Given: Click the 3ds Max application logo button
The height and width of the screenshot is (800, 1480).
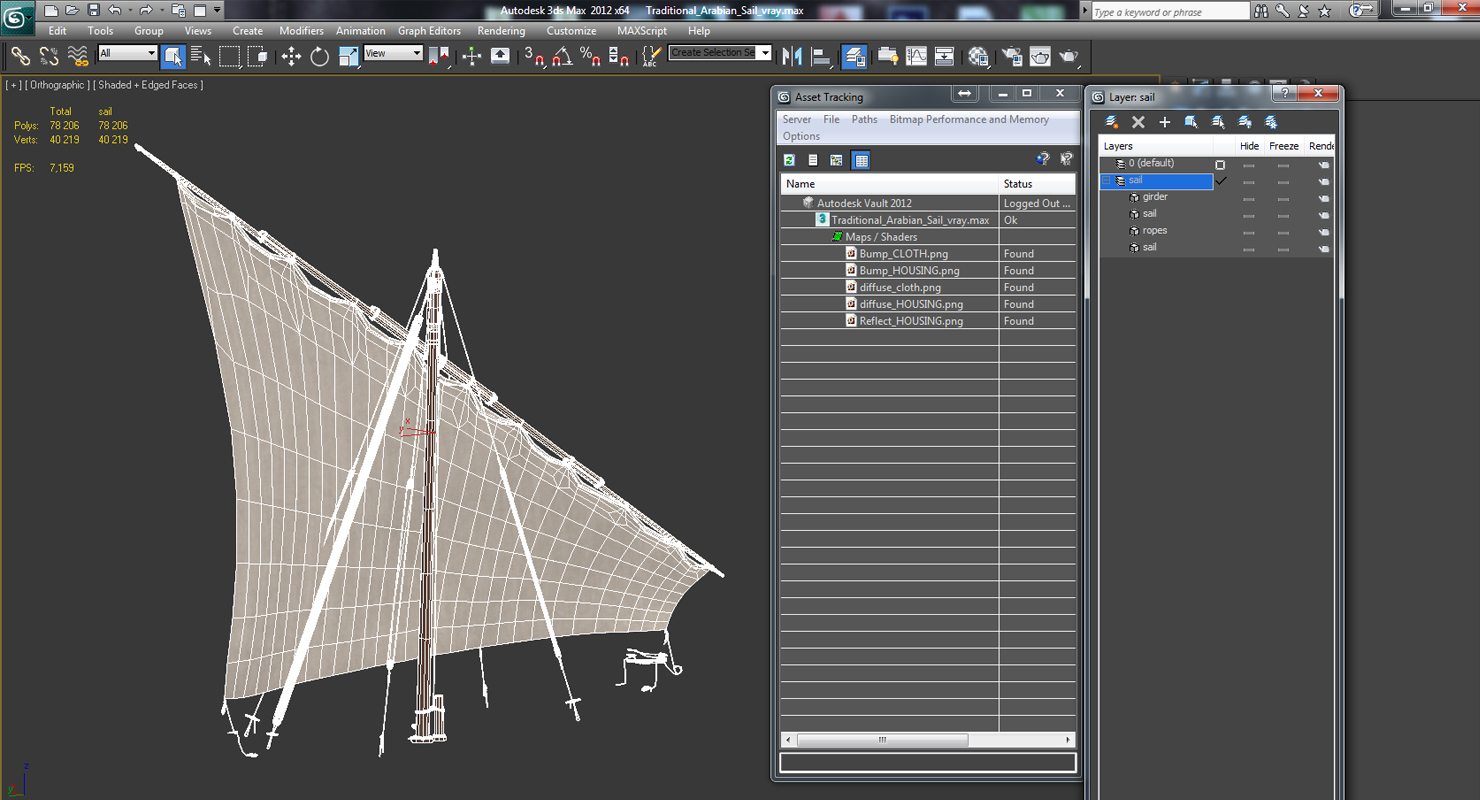Looking at the screenshot, I should click(17, 17).
